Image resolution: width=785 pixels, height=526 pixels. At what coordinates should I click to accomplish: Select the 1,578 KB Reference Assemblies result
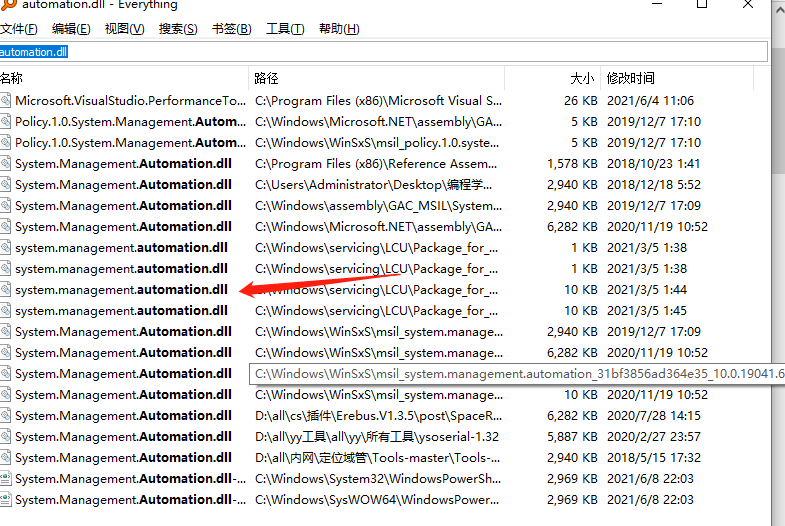click(384, 164)
